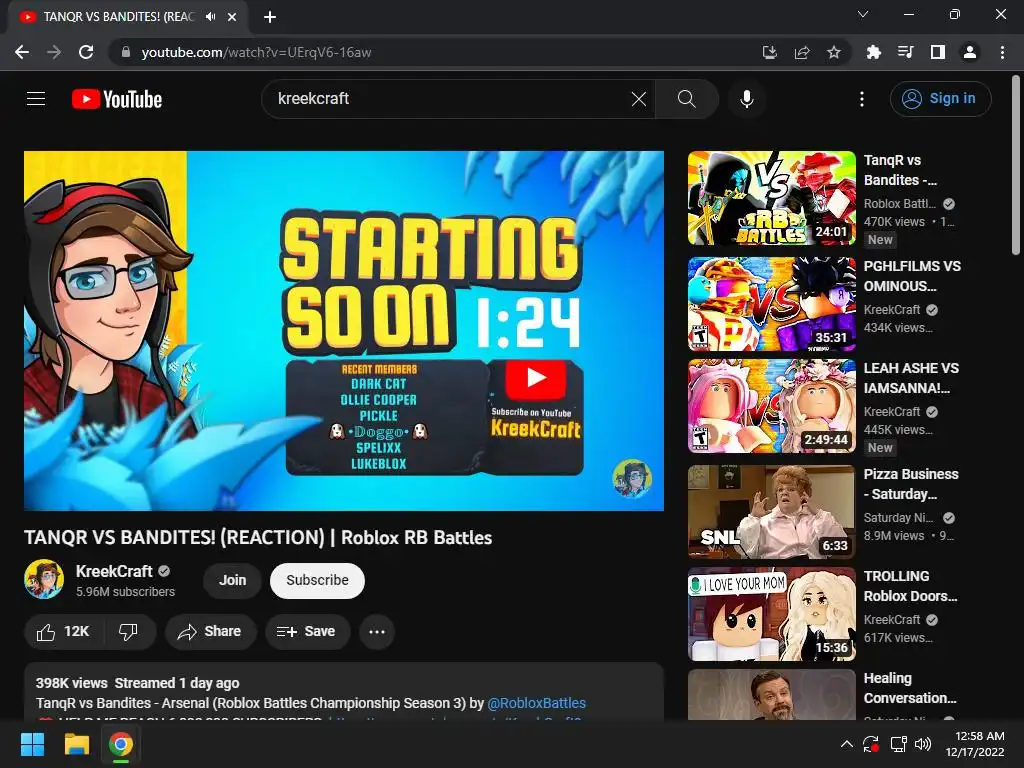Click the Sign in button
The height and width of the screenshot is (768, 1024).
click(940, 99)
